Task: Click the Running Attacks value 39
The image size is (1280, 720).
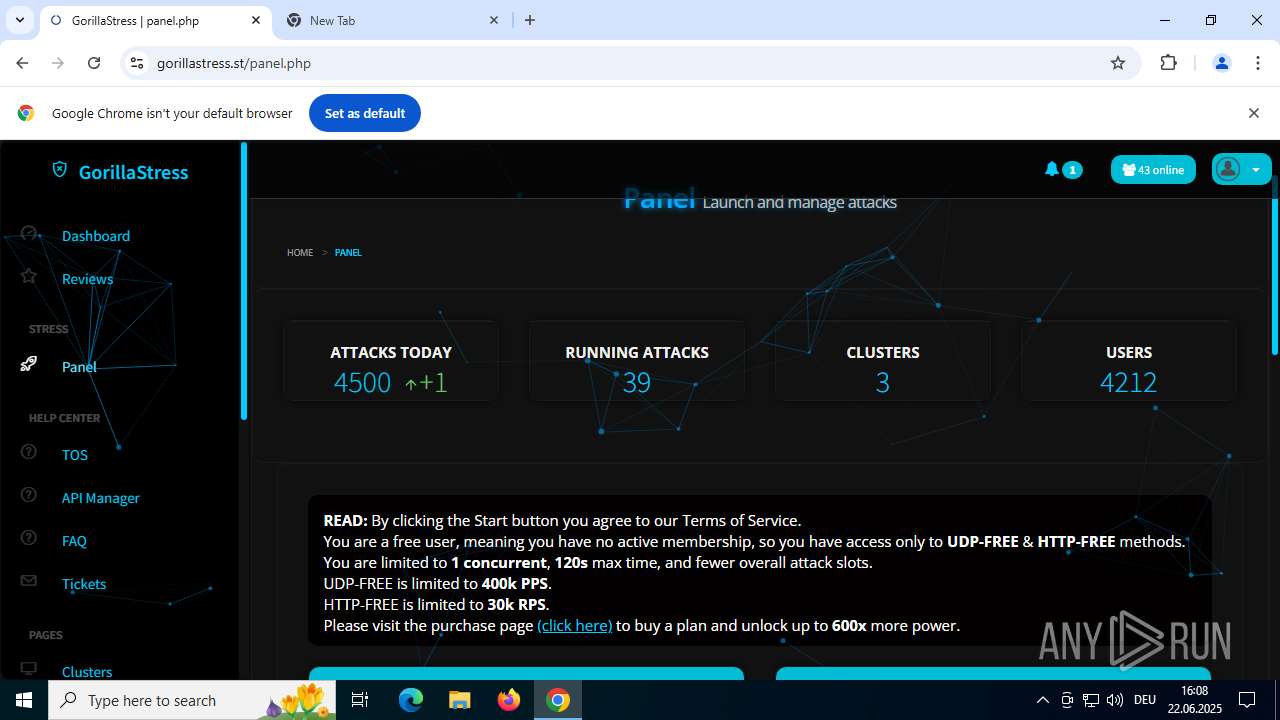Action: [637, 382]
